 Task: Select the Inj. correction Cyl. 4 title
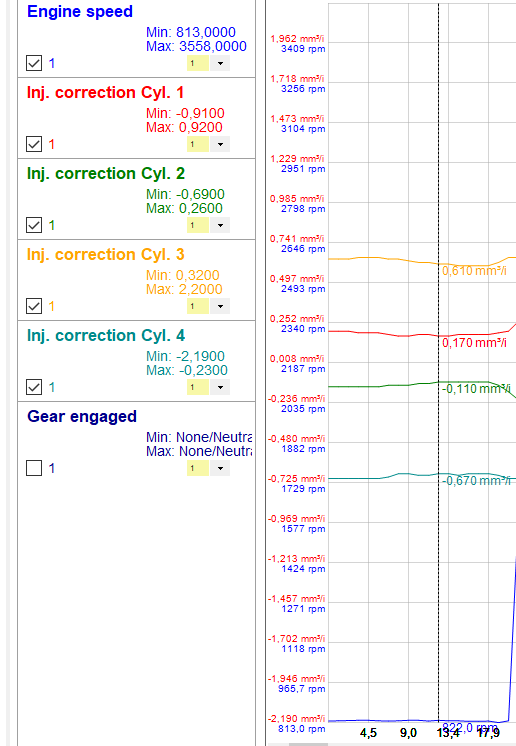tap(106, 335)
